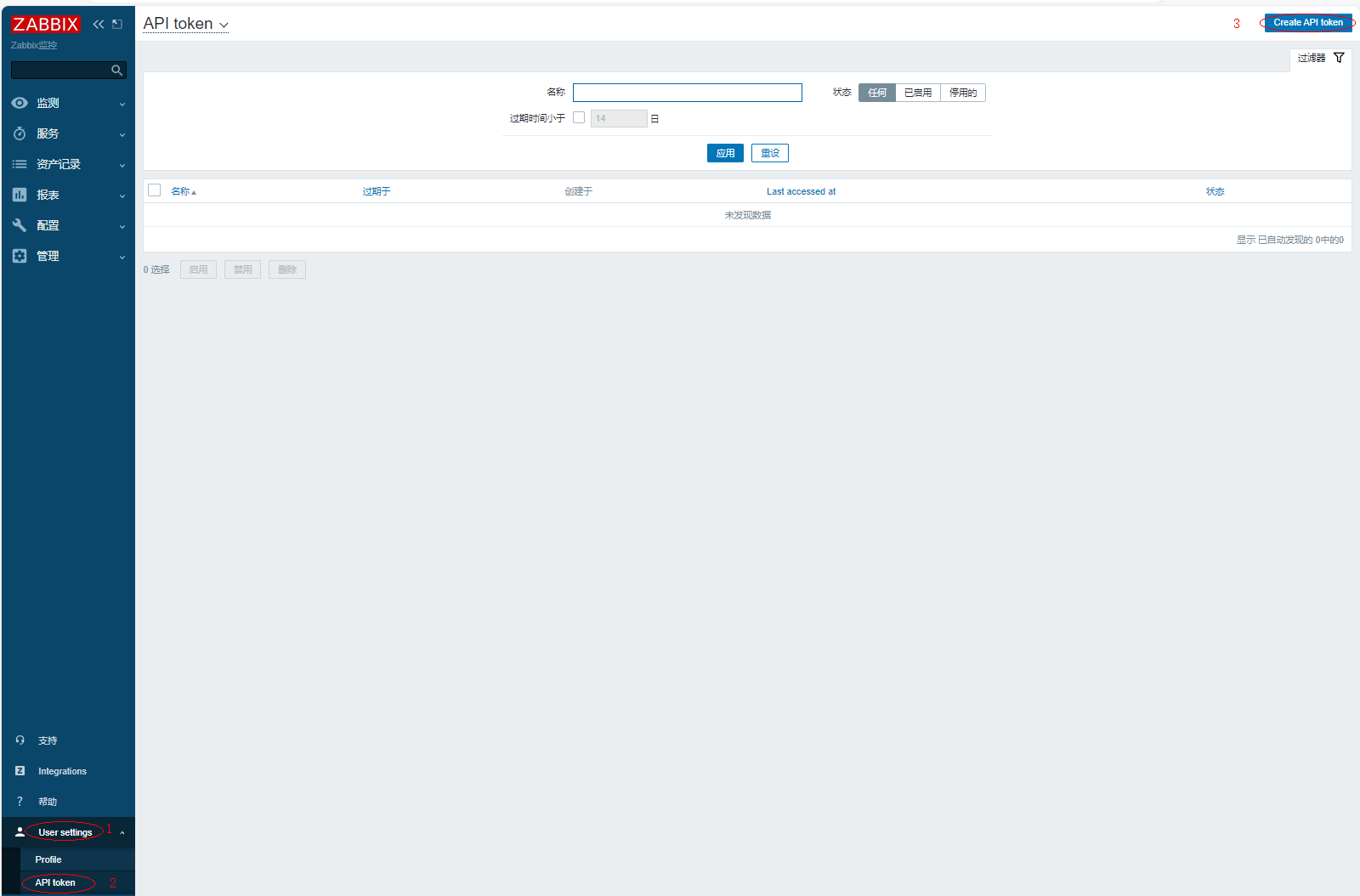Click the support headset icon
Viewport: 1360px width, 896px height.
point(20,740)
